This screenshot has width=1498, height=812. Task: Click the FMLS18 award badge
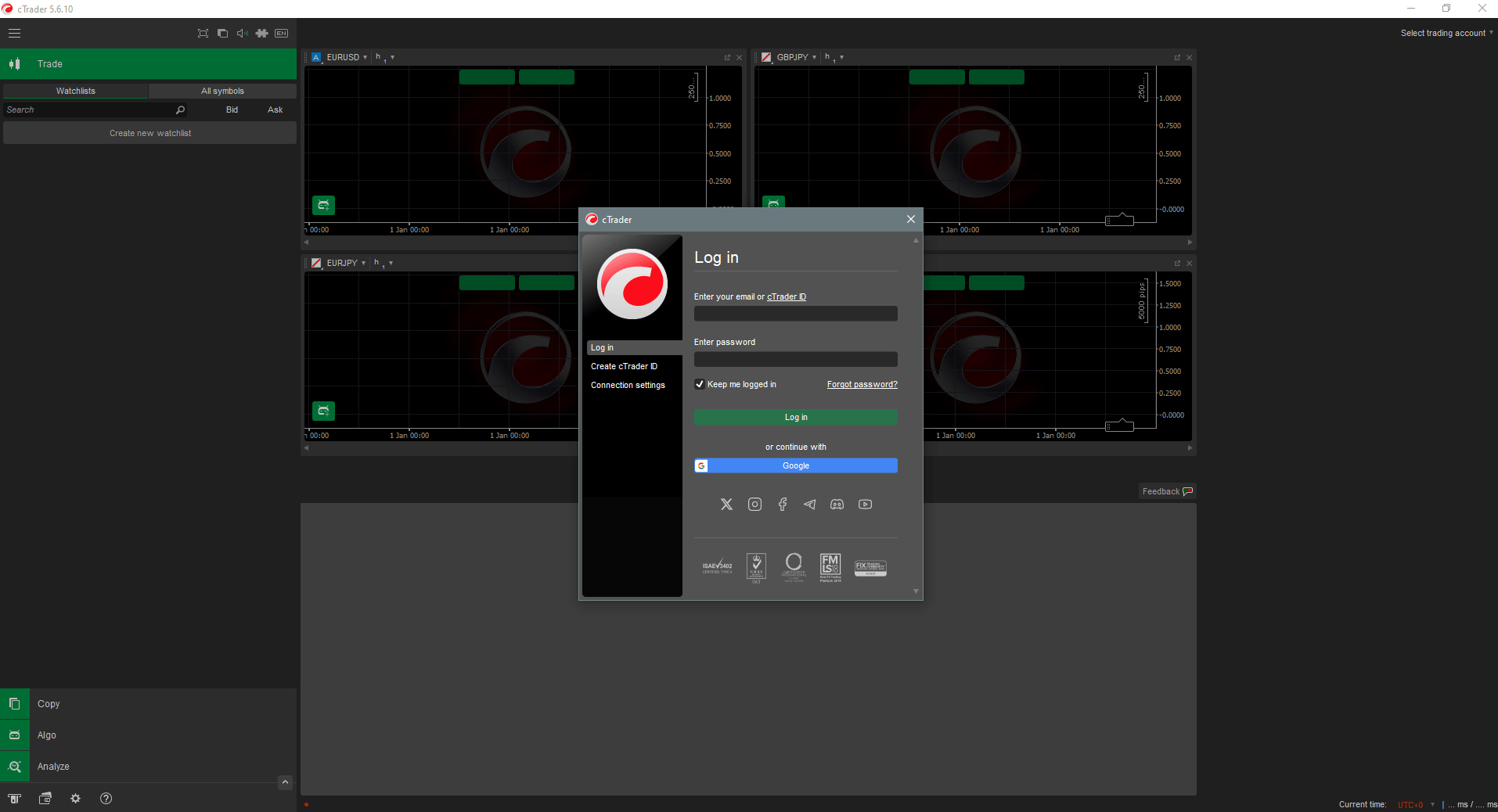click(x=830, y=567)
